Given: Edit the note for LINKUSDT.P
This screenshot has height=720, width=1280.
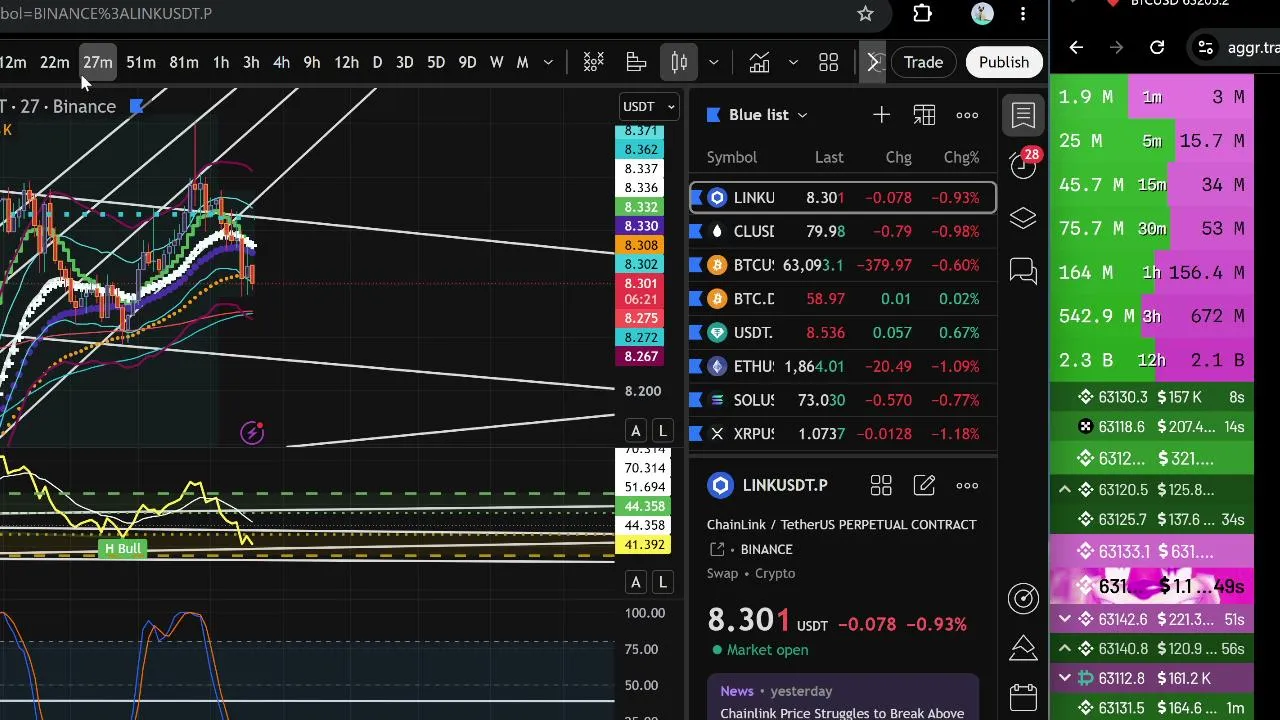Looking at the screenshot, I should pyautogui.click(x=924, y=486).
